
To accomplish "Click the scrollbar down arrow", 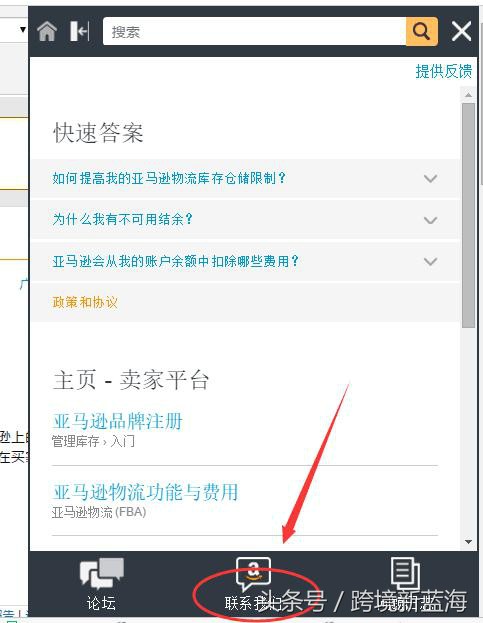I will [x=468, y=542].
